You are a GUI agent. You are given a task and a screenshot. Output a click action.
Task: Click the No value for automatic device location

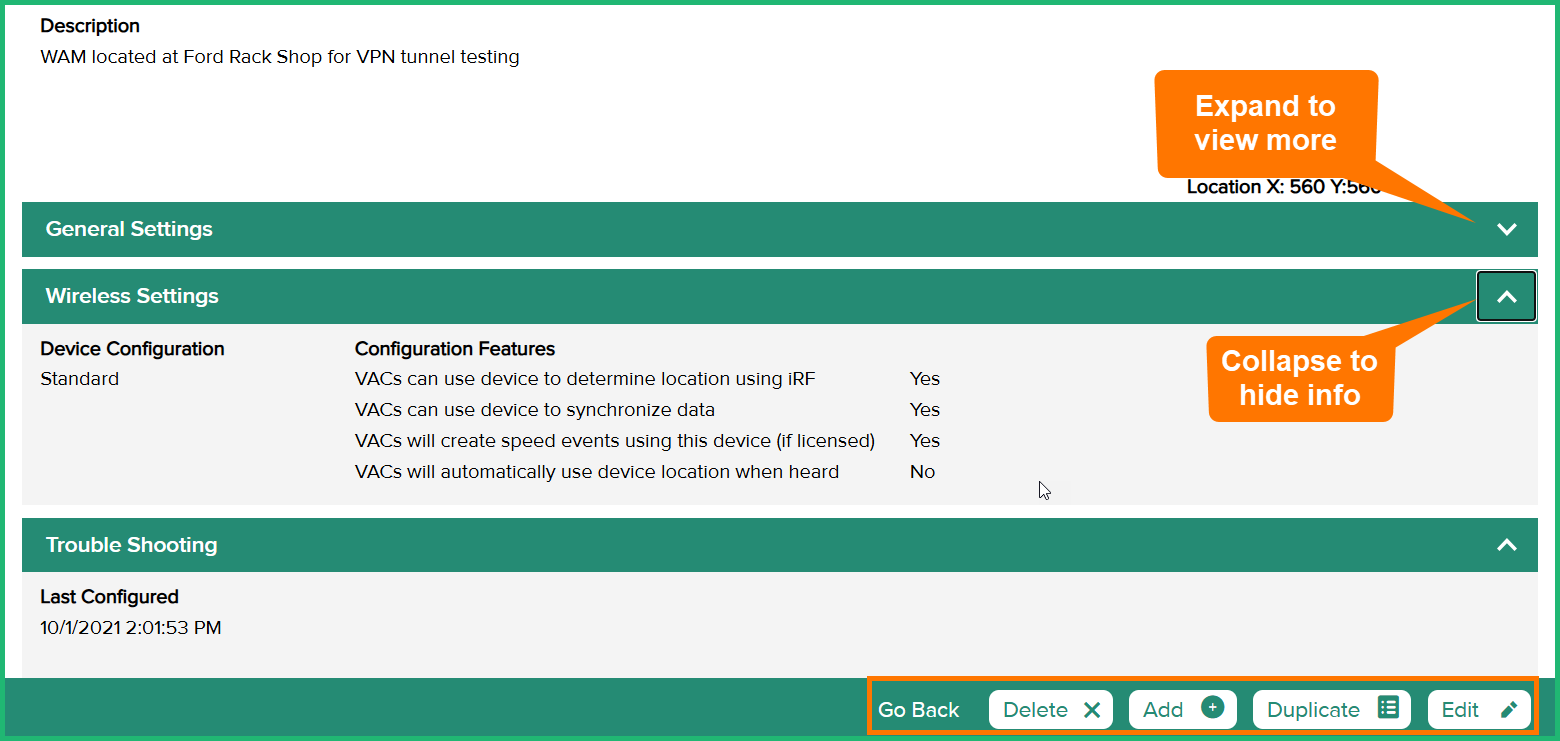[x=922, y=472]
